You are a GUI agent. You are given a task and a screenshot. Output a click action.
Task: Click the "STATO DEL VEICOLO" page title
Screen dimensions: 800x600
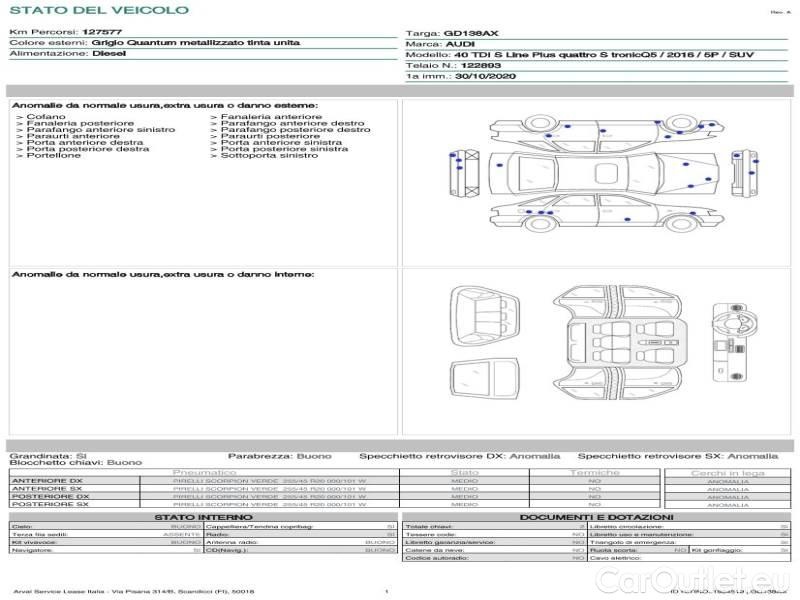tap(99, 10)
